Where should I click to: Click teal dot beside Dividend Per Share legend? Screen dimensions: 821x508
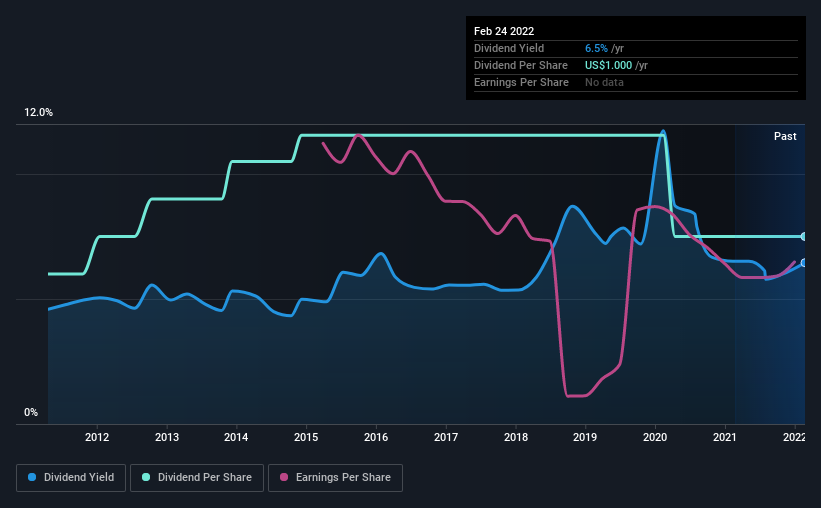click(148, 478)
